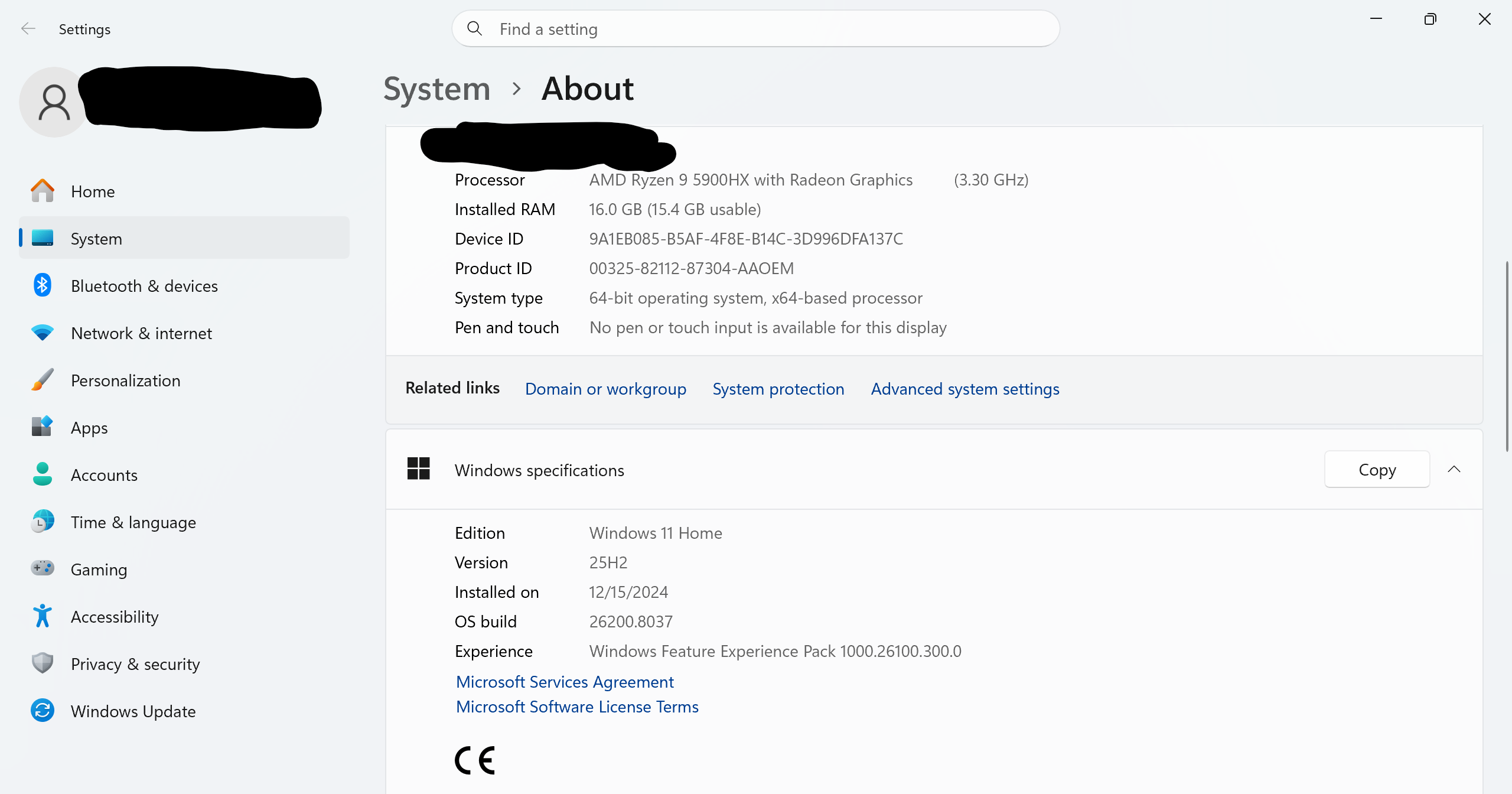Screen dimensions: 1512x794
Task: Click the Gaming controller icon
Action: [x=43, y=568]
